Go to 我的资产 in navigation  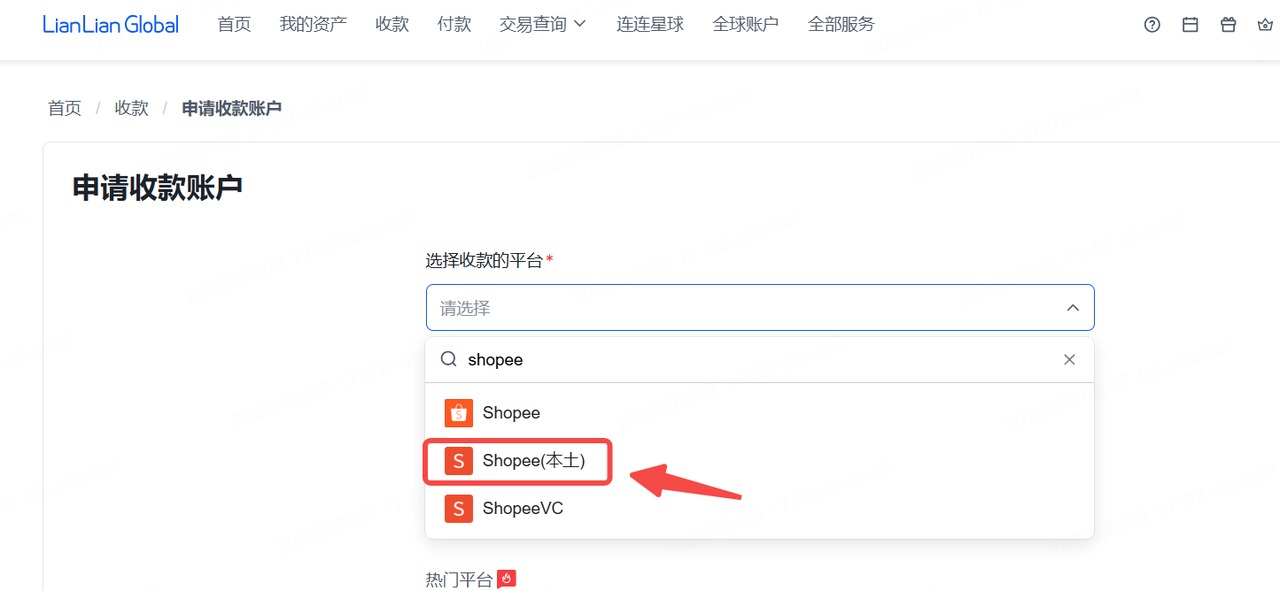coord(313,24)
